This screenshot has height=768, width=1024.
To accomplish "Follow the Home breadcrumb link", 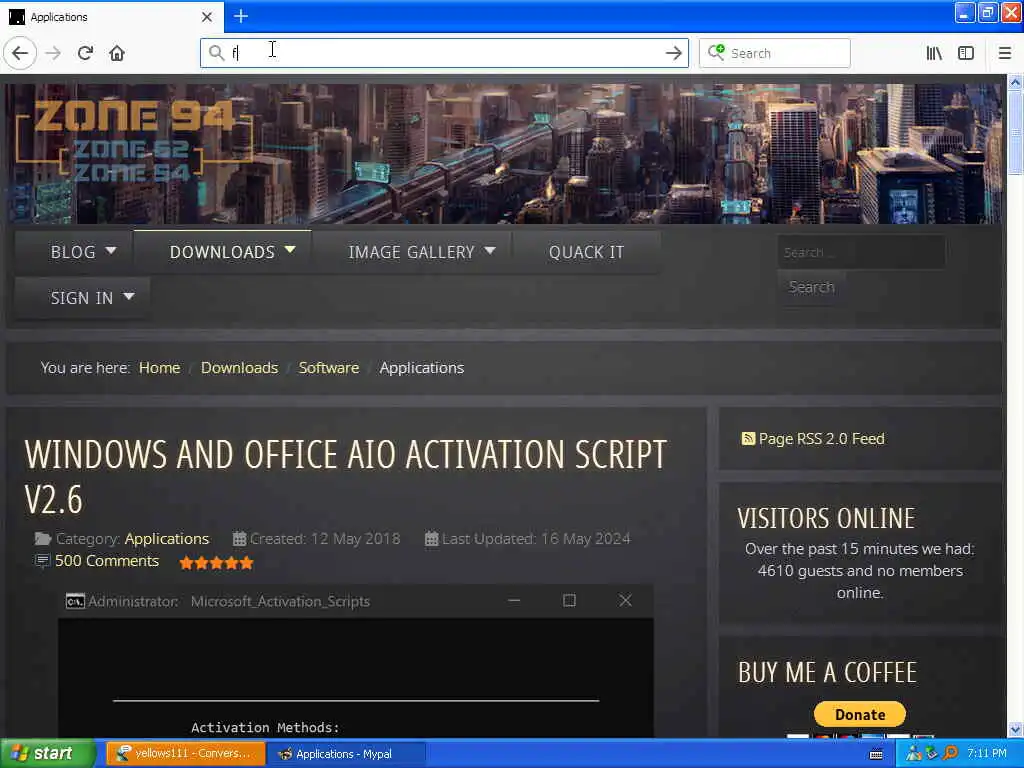I will (x=159, y=368).
